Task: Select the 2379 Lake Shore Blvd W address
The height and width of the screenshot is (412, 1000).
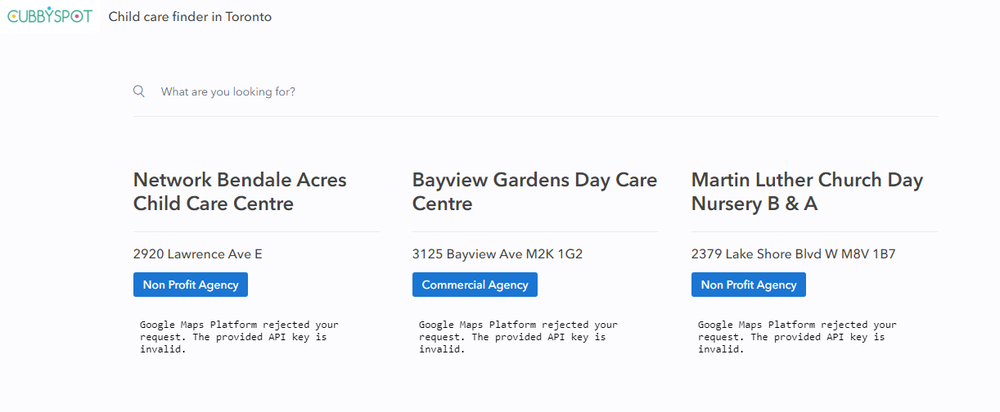Action: click(x=793, y=254)
